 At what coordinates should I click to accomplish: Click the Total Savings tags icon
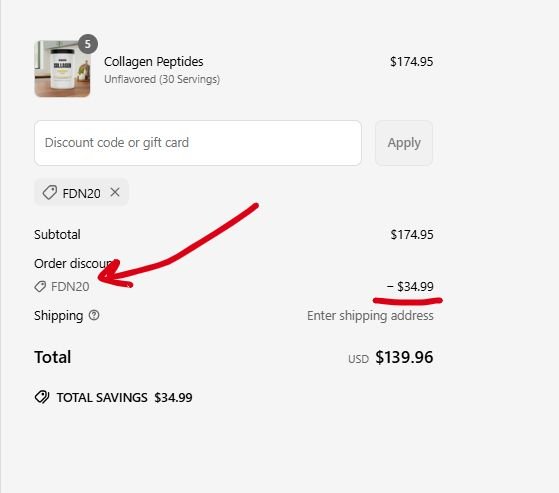pos(42,397)
